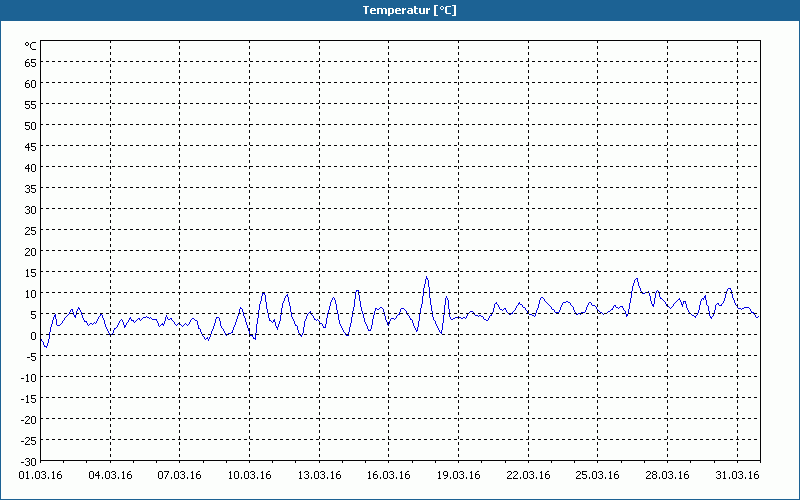The height and width of the screenshot is (500, 800).
Task: Click the 40 y-axis label
Action: (31, 168)
